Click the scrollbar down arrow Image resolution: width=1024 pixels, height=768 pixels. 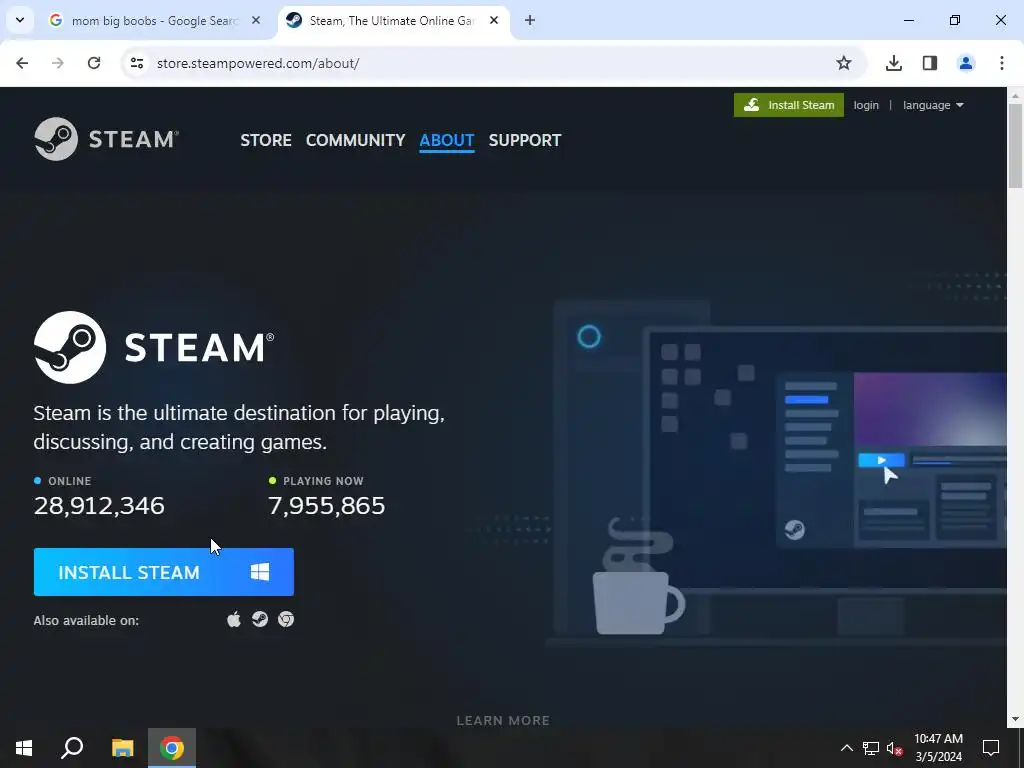pos(1015,720)
